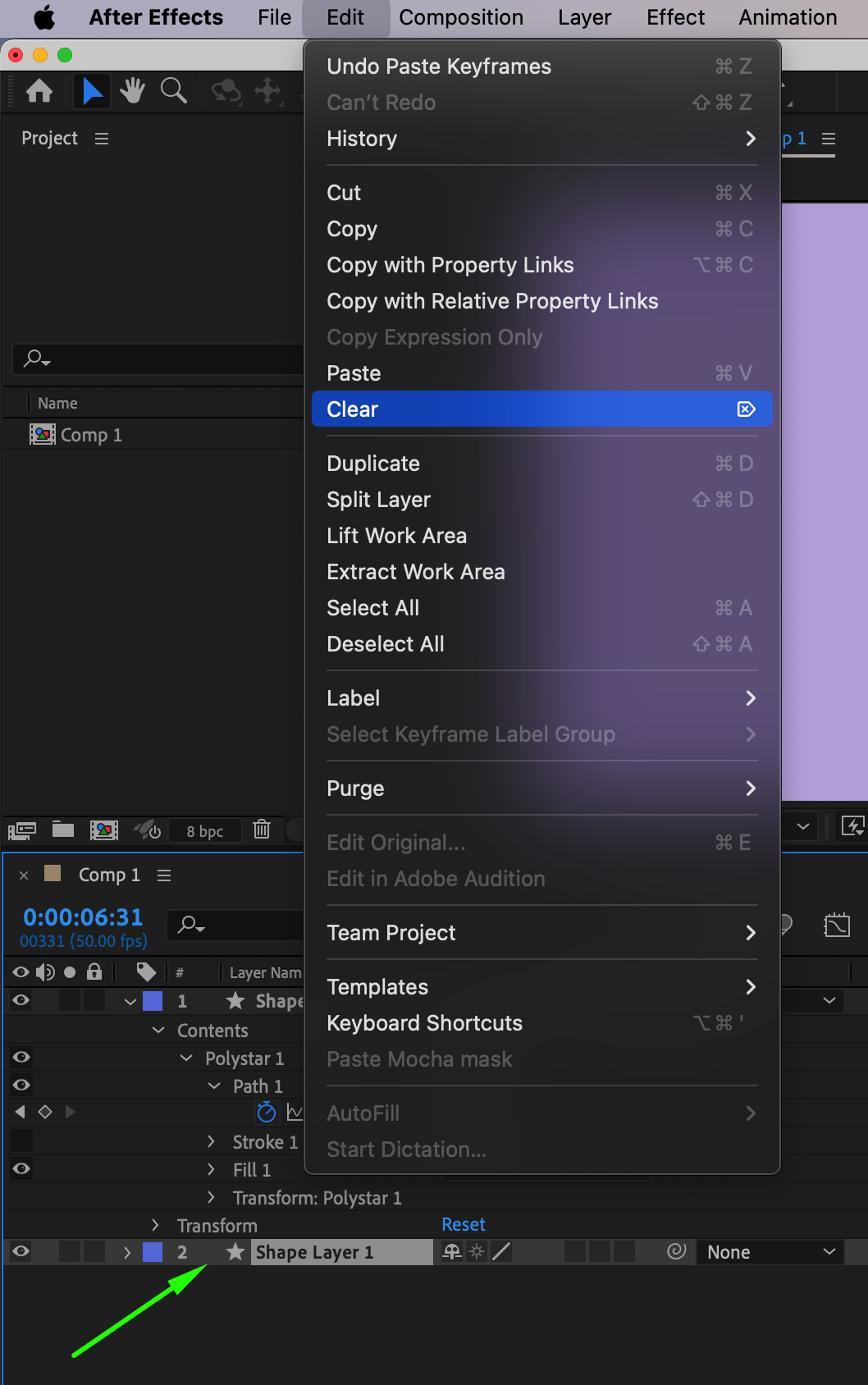This screenshot has width=868, height=1385.
Task: Expand the Stroke 1 property group
Action: coord(211,1141)
